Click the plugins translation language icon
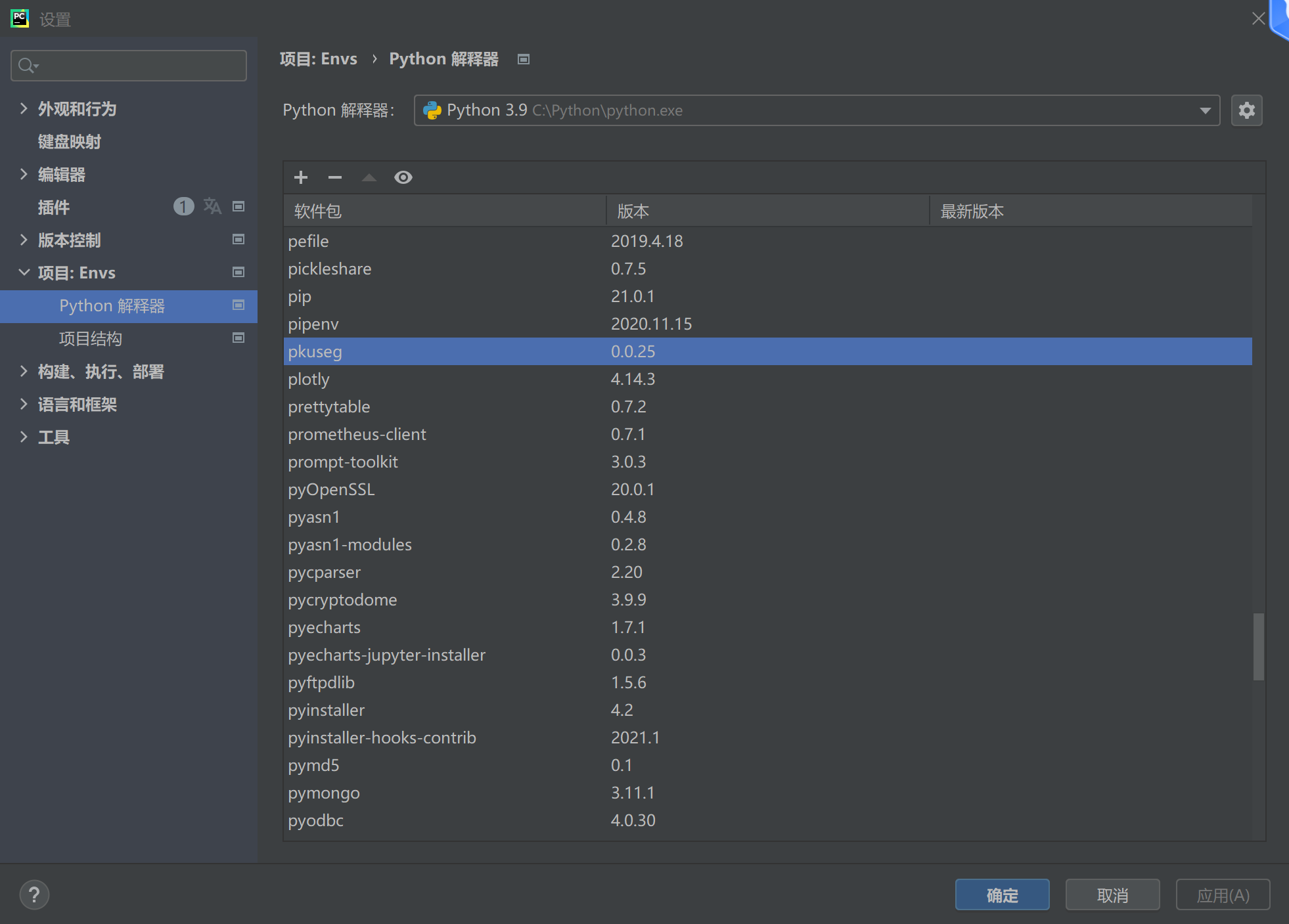The image size is (1289, 924). coord(212,206)
